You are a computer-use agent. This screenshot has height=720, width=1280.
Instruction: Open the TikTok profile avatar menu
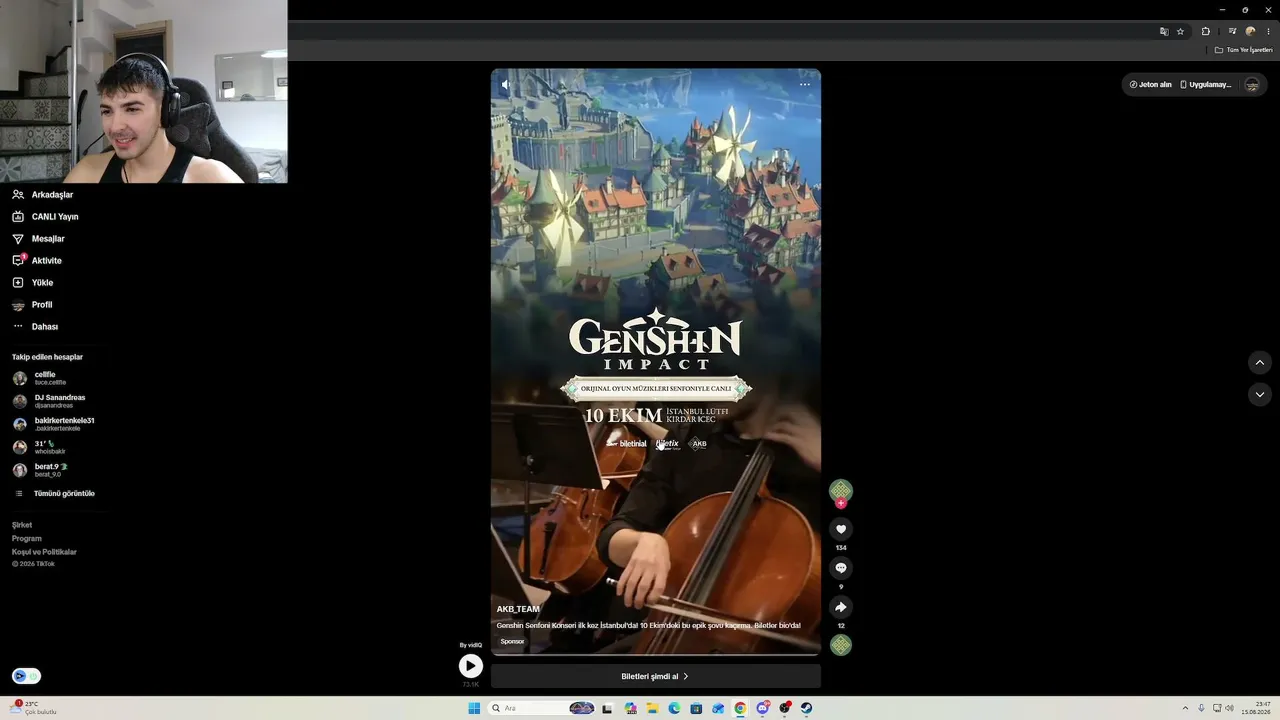point(1252,85)
